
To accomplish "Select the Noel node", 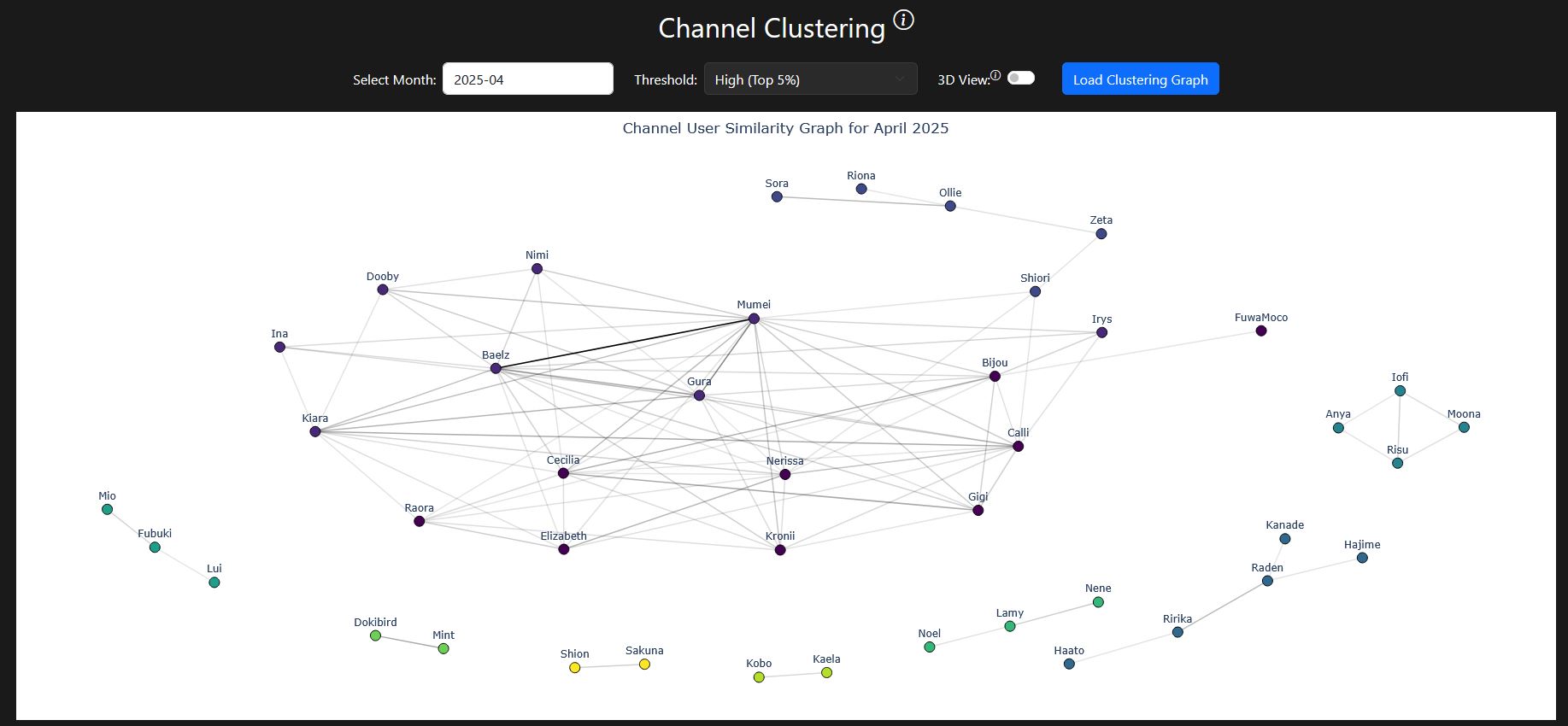I will [x=929, y=647].
